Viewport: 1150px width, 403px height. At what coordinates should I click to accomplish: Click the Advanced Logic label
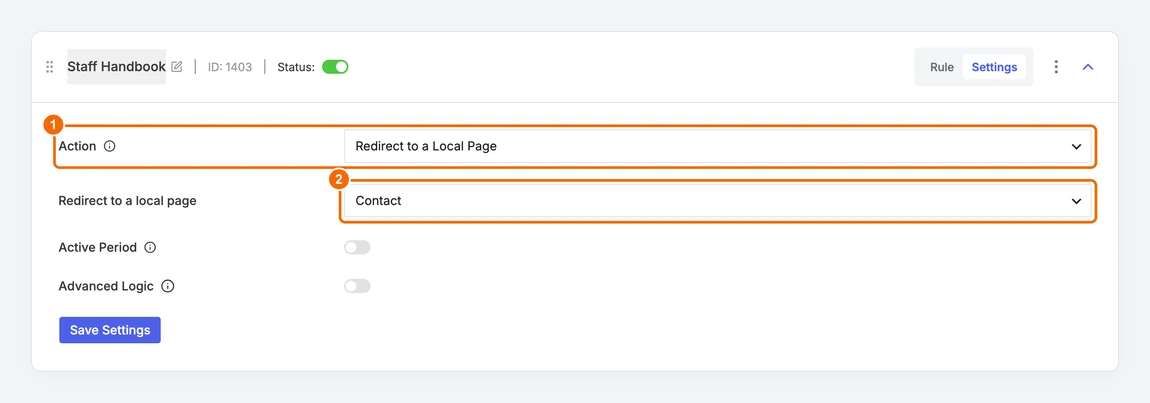106,286
